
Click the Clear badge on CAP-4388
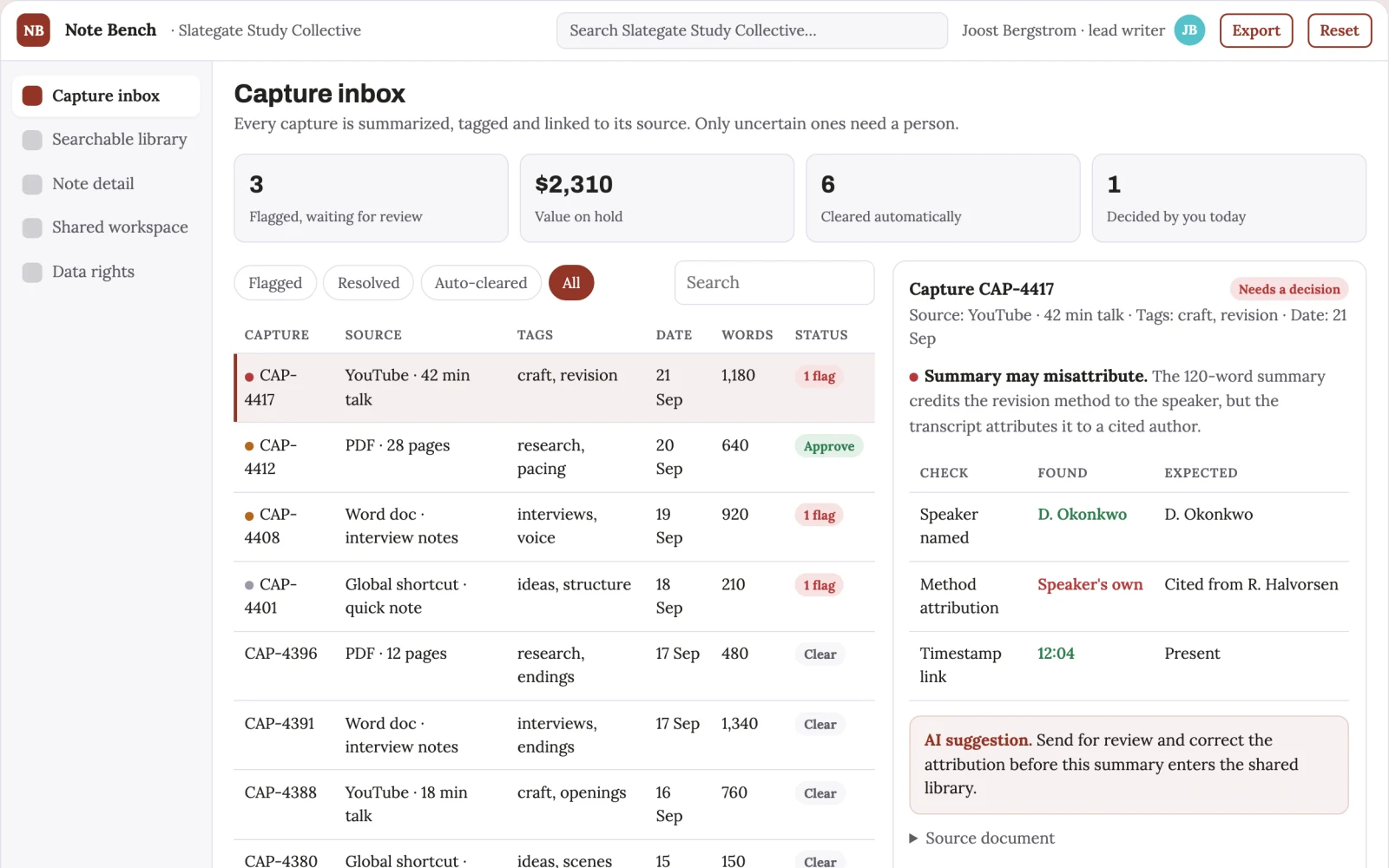pos(820,793)
